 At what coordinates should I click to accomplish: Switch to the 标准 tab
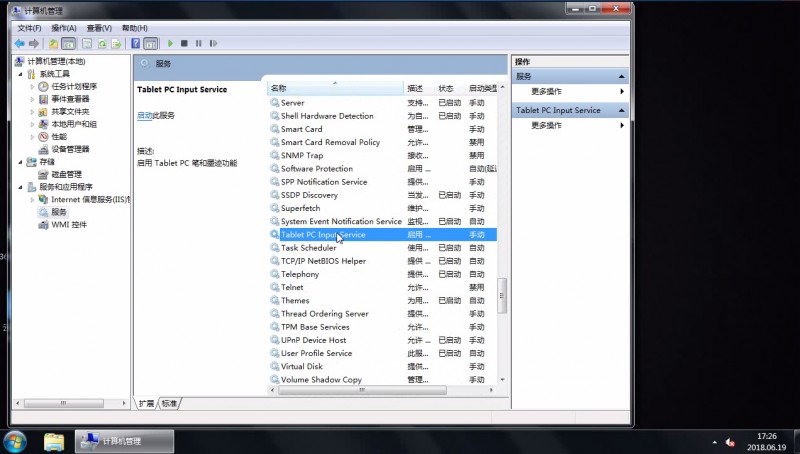pos(169,403)
